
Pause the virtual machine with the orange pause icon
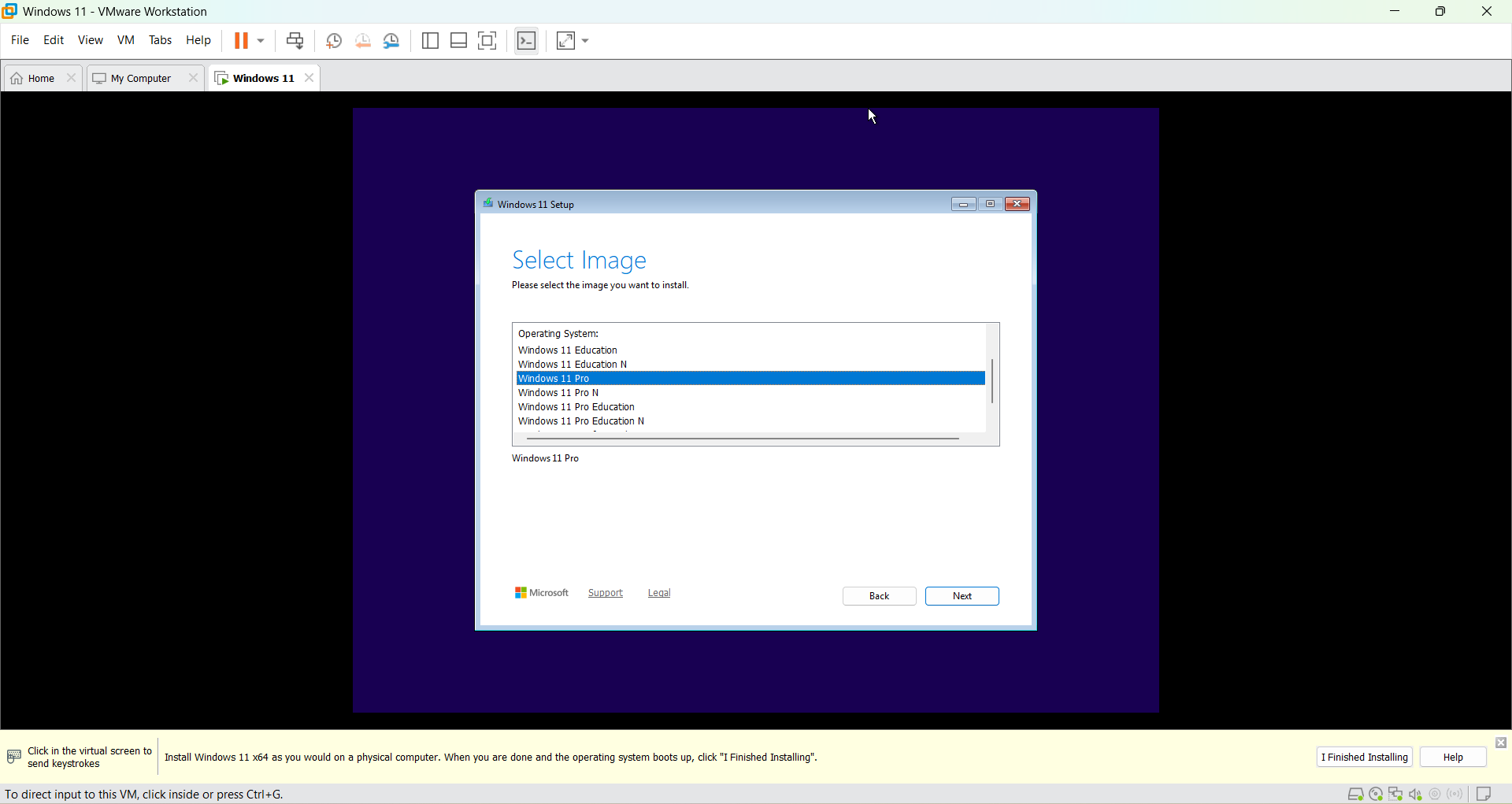tap(241, 41)
